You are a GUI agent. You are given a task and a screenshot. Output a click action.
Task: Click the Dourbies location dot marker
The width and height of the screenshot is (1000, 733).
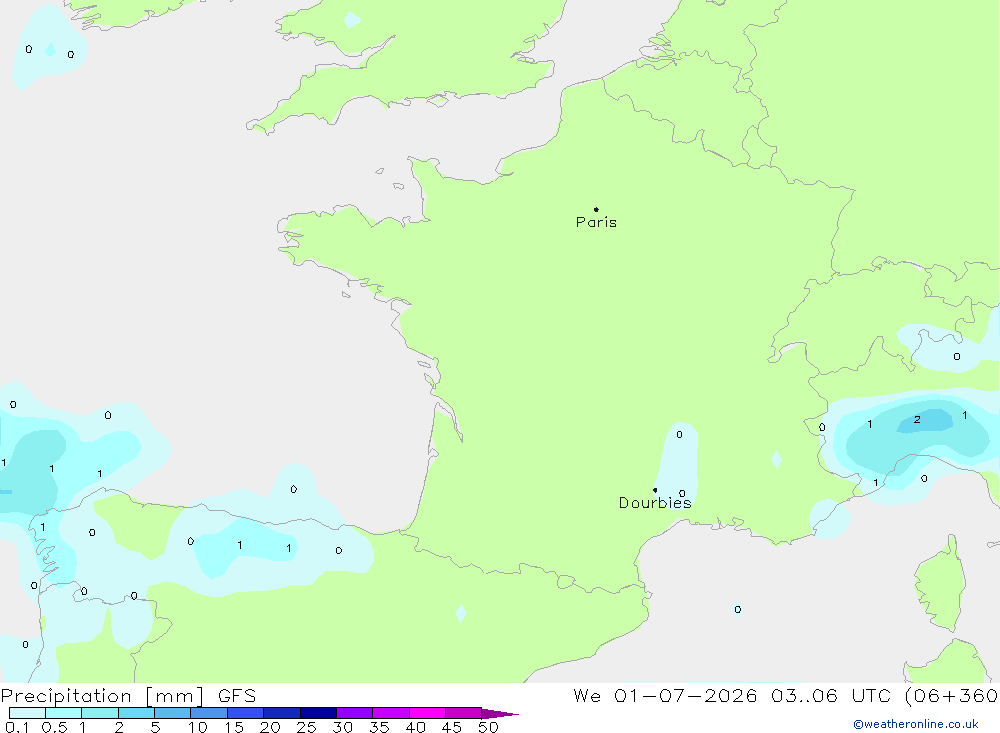pos(655,490)
